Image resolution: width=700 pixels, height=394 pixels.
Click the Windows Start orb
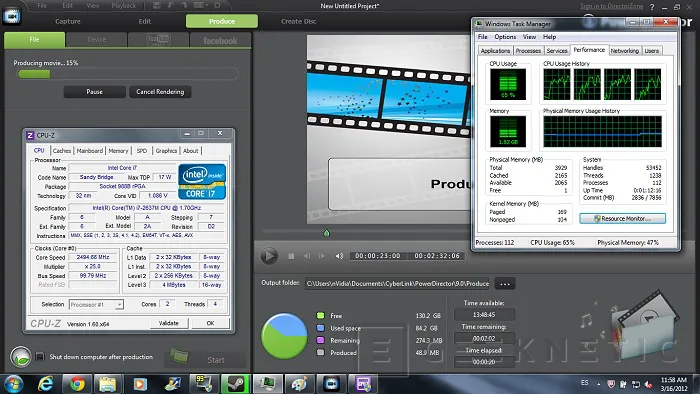[13, 384]
